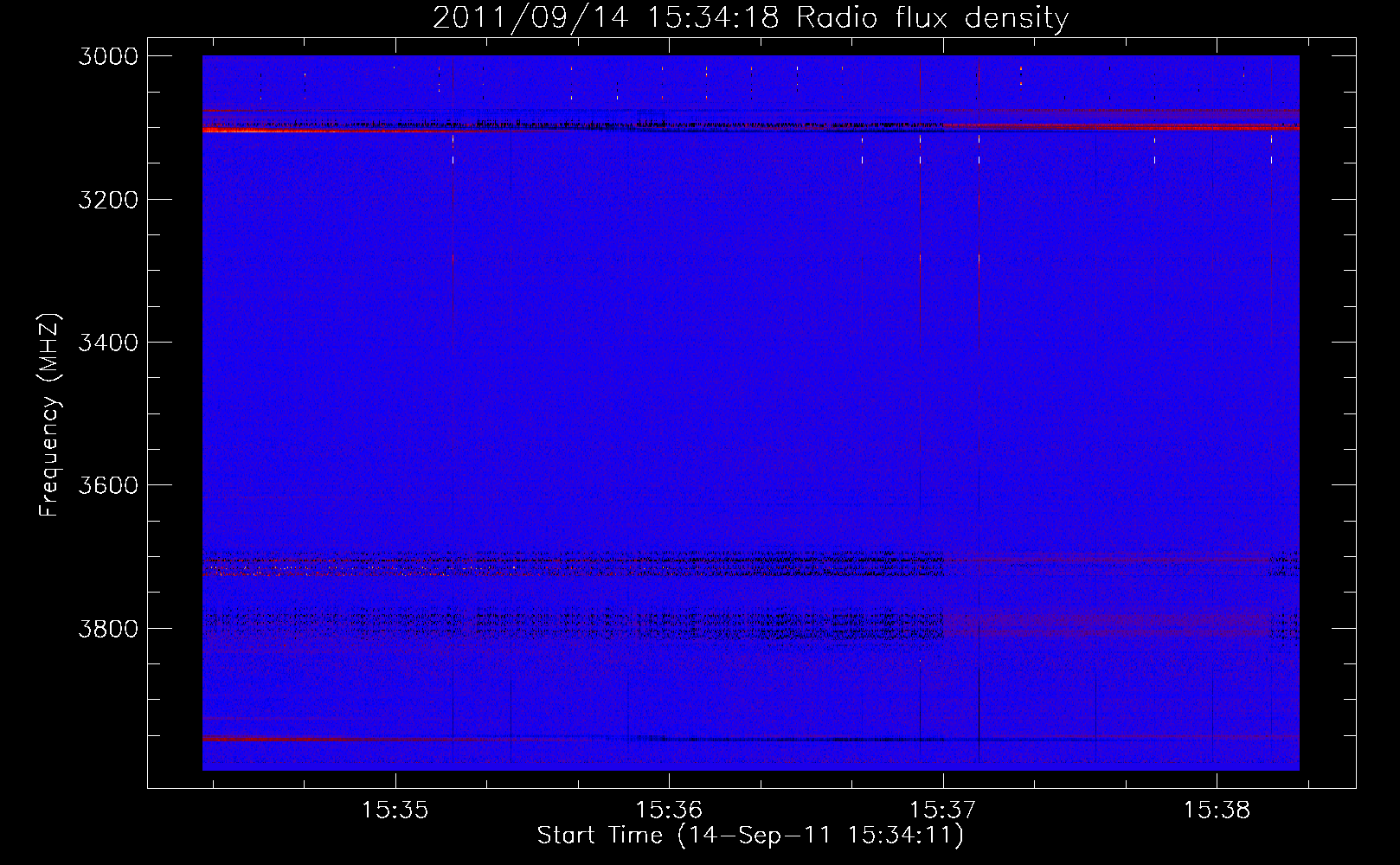
Task: Click the 3400 frequency axis label
Action: (x=108, y=343)
